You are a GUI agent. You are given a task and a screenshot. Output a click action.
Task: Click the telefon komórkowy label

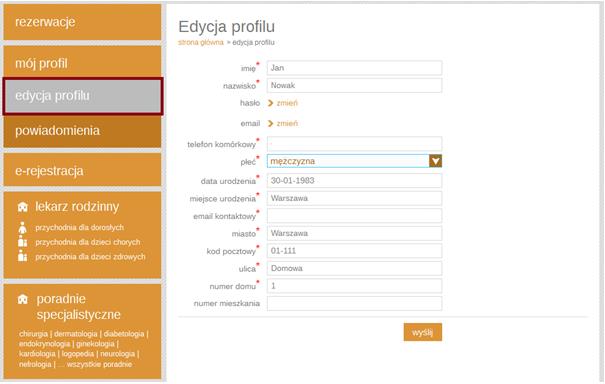[x=221, y=144]
